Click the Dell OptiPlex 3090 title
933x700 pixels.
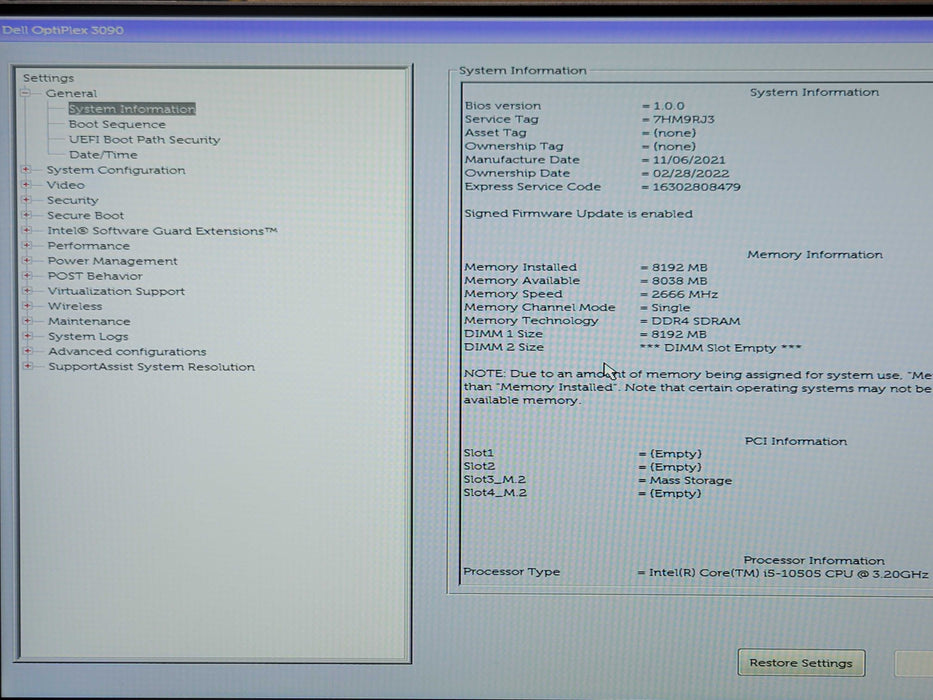(62, 30)
